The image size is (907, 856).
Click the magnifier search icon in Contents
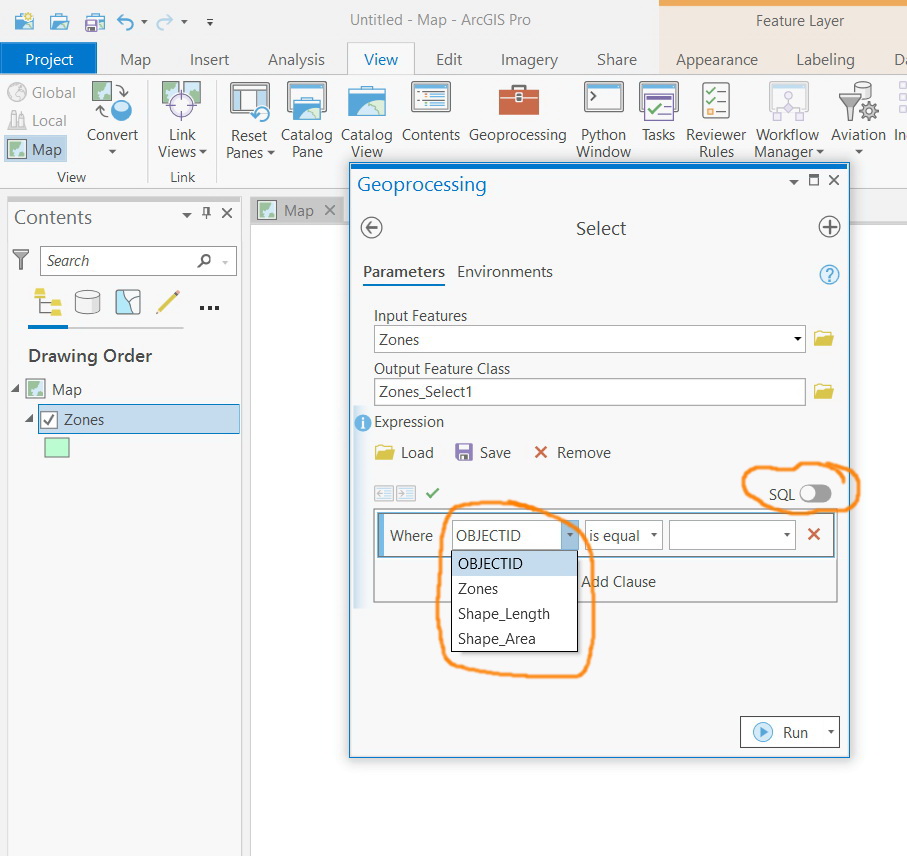click(x=204, y=261)
